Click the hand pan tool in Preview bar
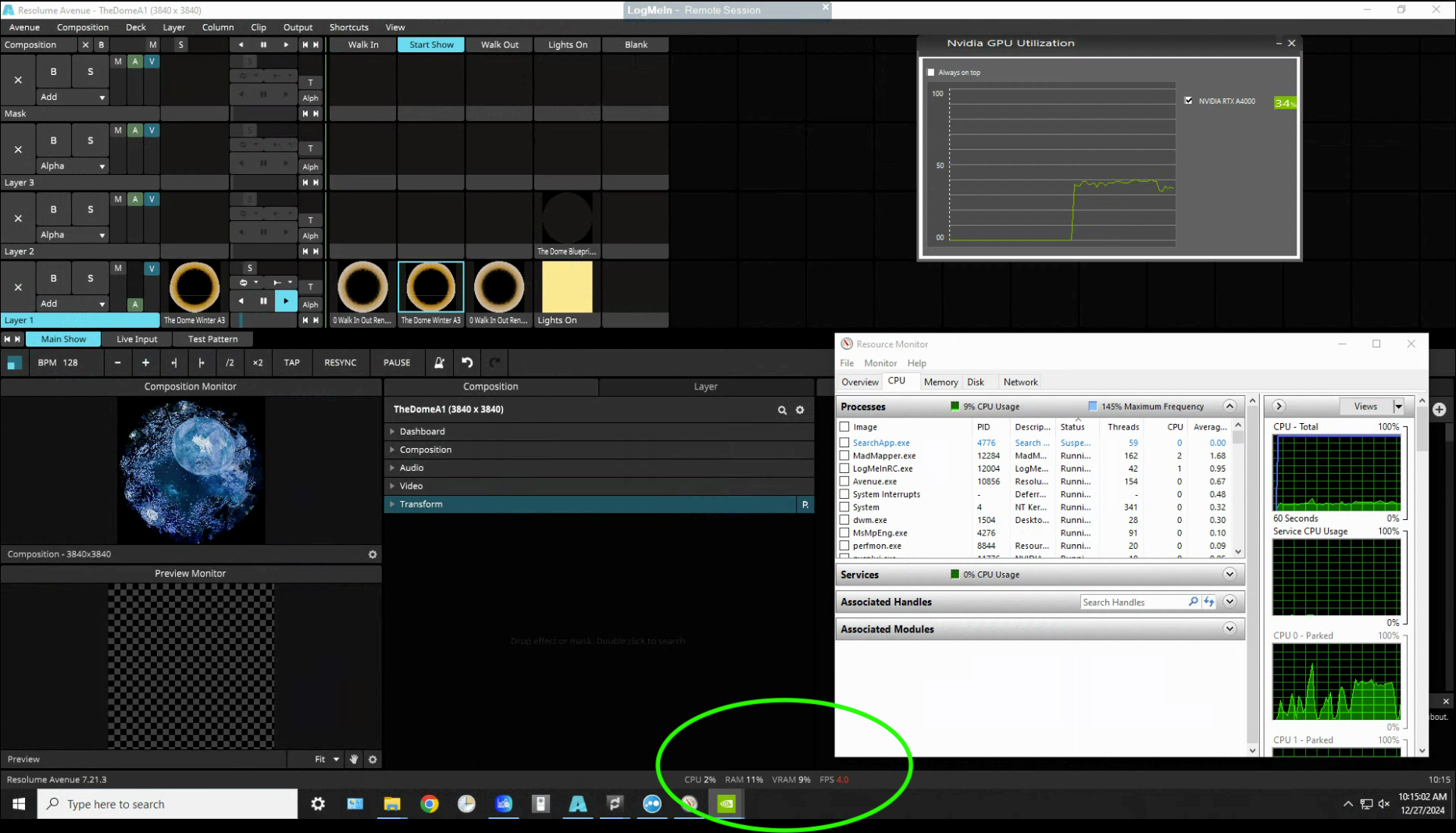The height and width of the screenshot is (833, 1456). point(354,759)
